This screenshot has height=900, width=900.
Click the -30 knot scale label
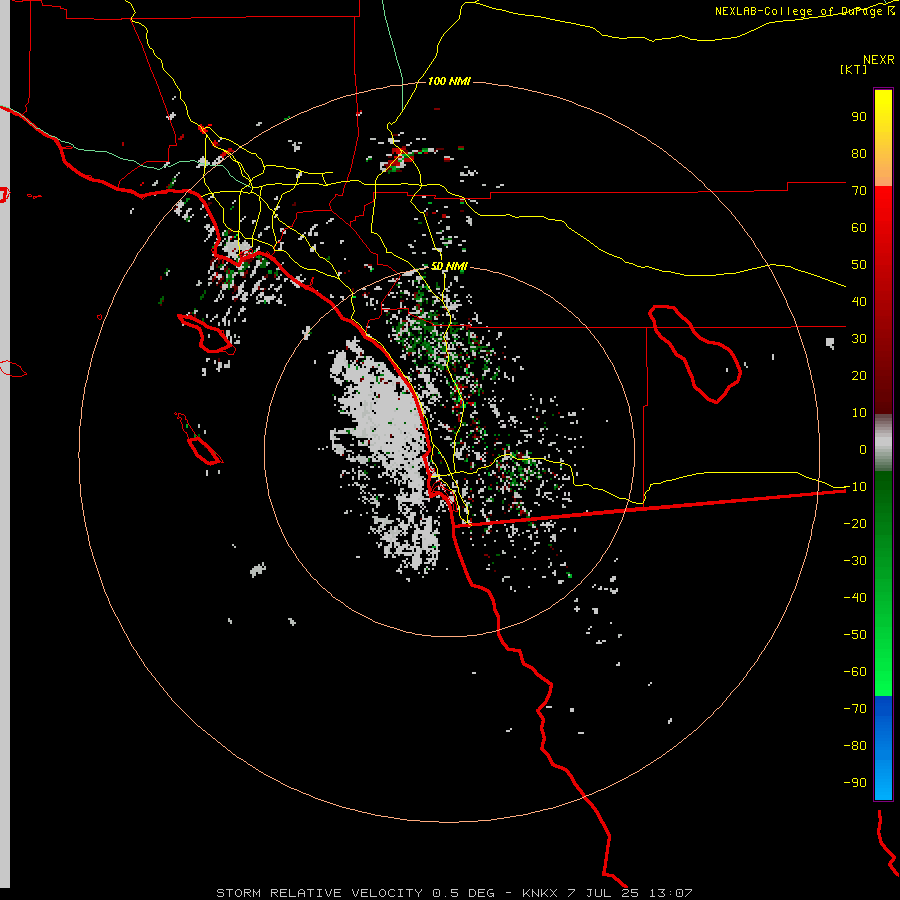click(x=855, y=561)
